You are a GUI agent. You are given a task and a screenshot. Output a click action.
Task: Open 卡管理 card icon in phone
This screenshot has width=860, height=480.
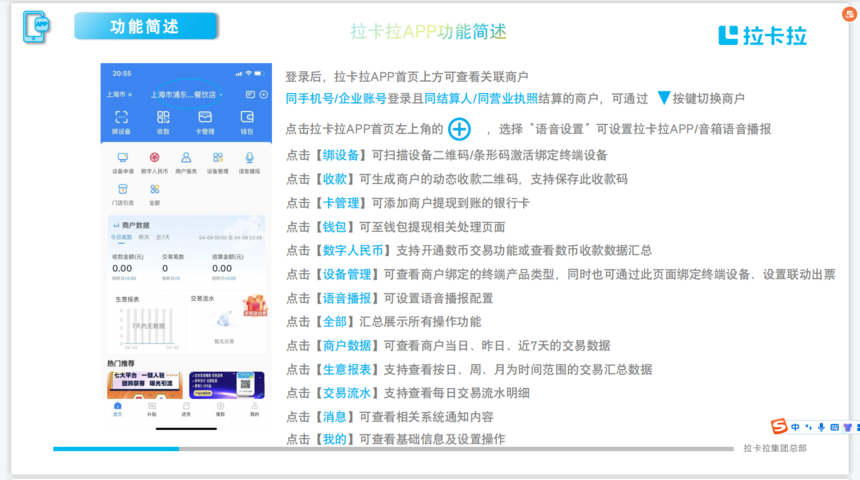click(205, 117)
